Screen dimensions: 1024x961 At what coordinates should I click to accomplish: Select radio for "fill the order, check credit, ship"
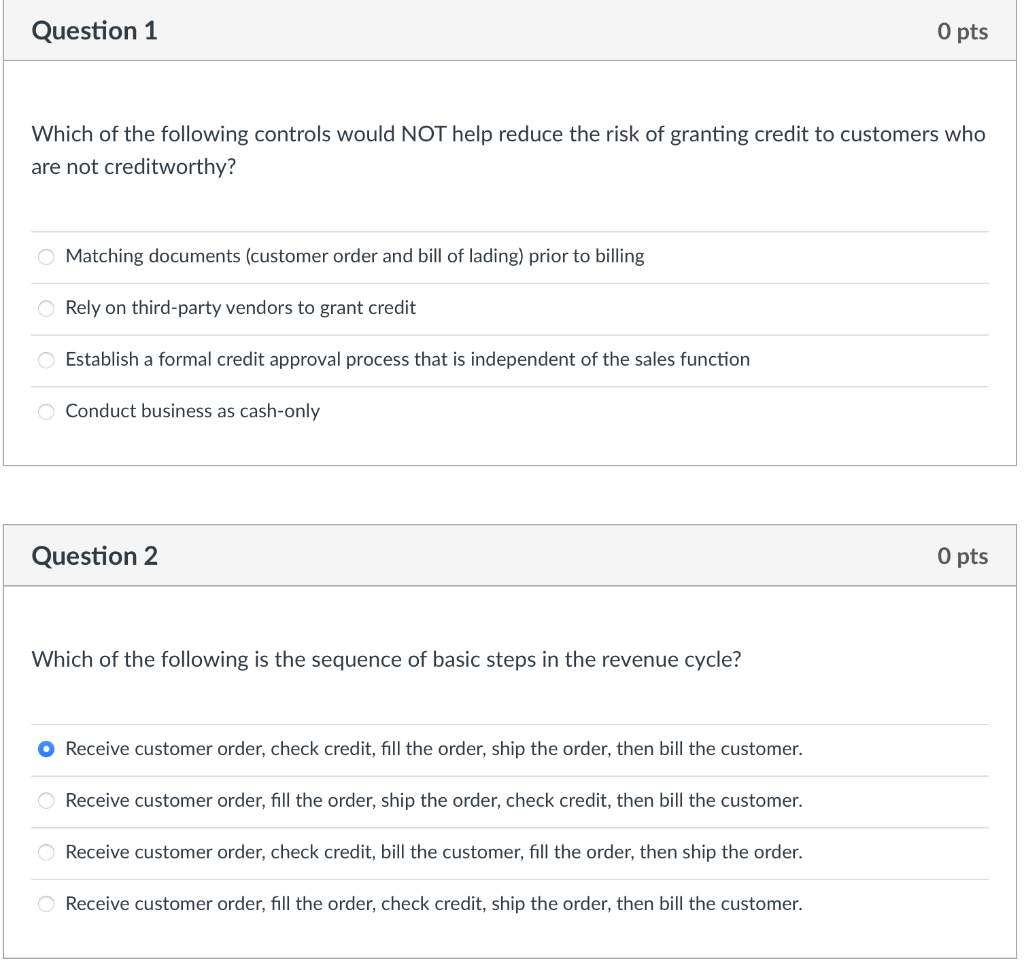(46, 904)
